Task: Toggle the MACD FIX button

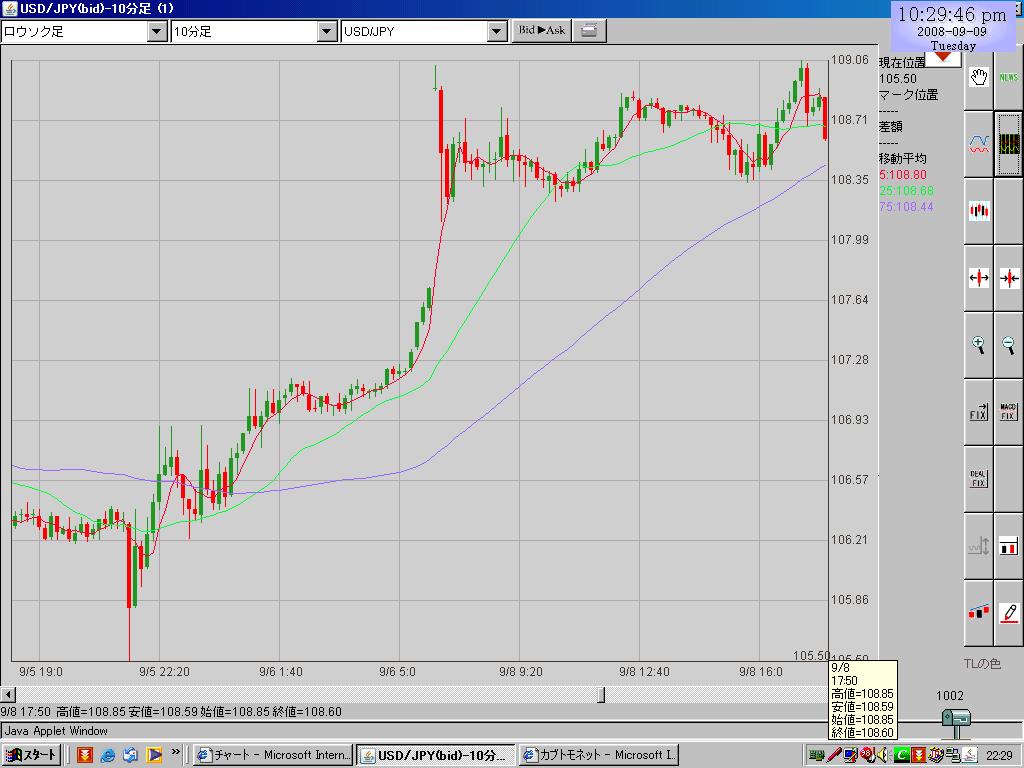Action: 1009,412
